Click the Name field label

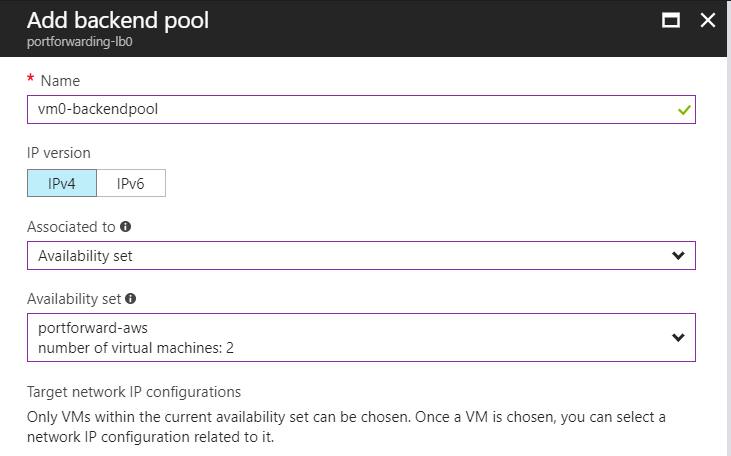coord(60,81)
